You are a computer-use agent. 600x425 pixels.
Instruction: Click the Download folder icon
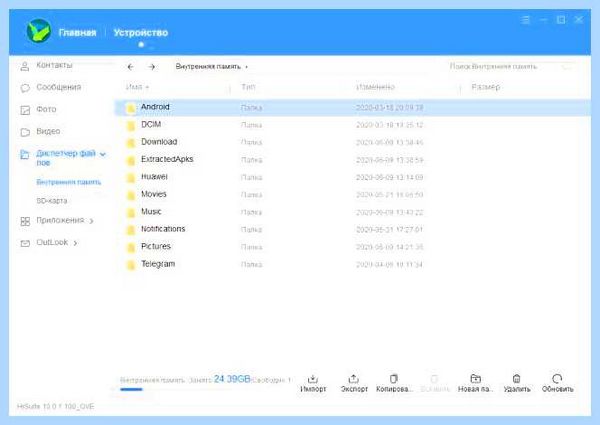click(x=131, y=143)
